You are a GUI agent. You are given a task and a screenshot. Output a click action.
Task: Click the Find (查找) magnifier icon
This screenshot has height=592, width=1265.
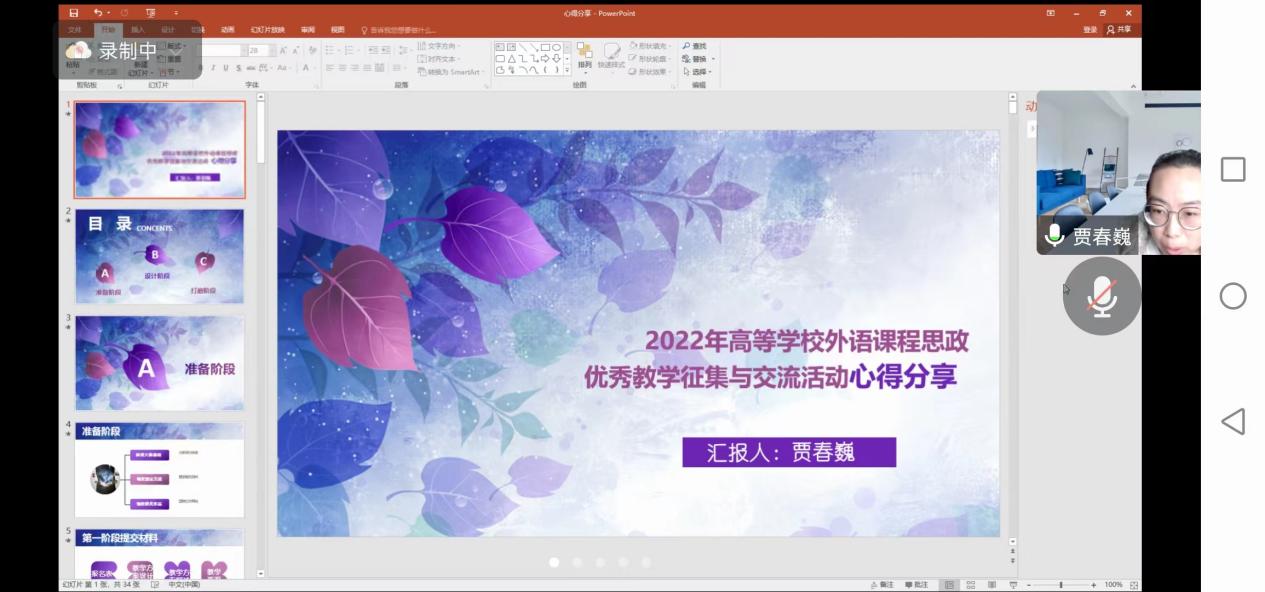pos(687,46)
